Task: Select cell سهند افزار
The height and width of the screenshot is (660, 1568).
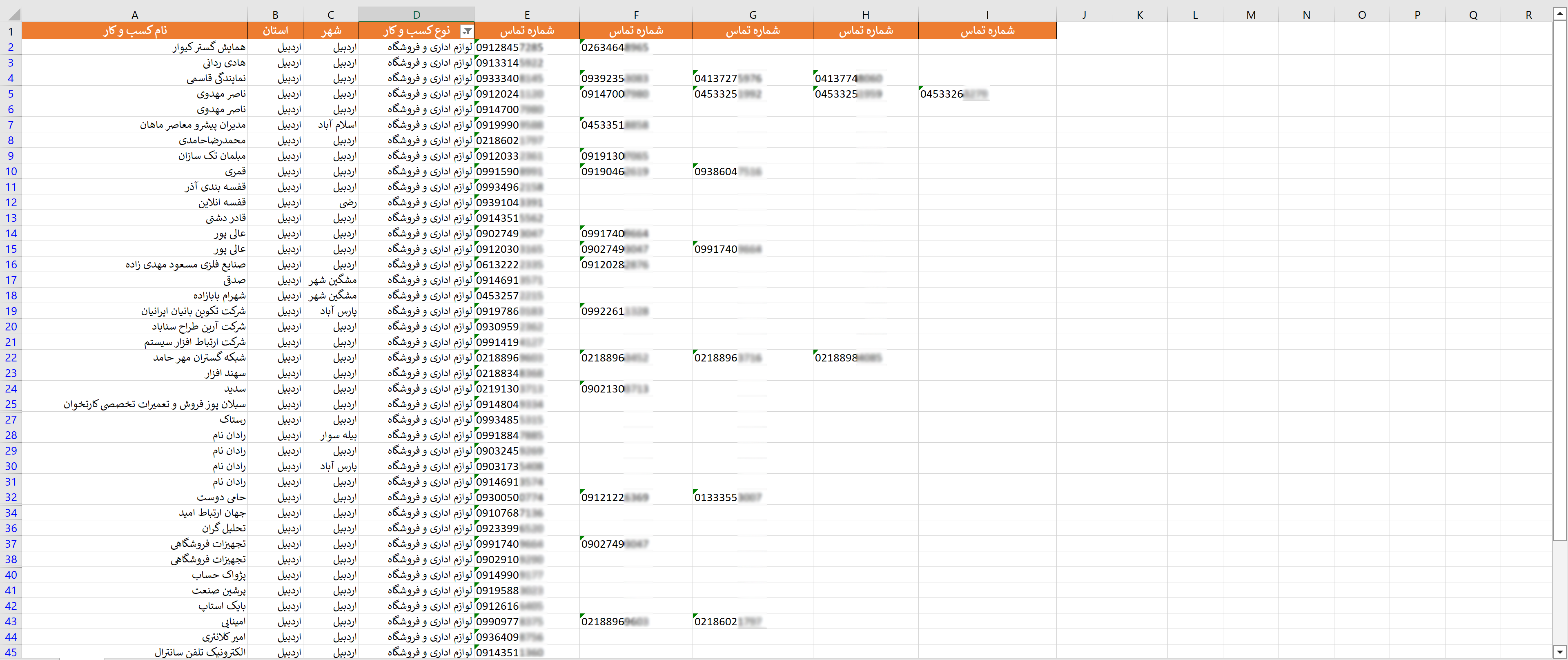Action: (x=134, y=373)
